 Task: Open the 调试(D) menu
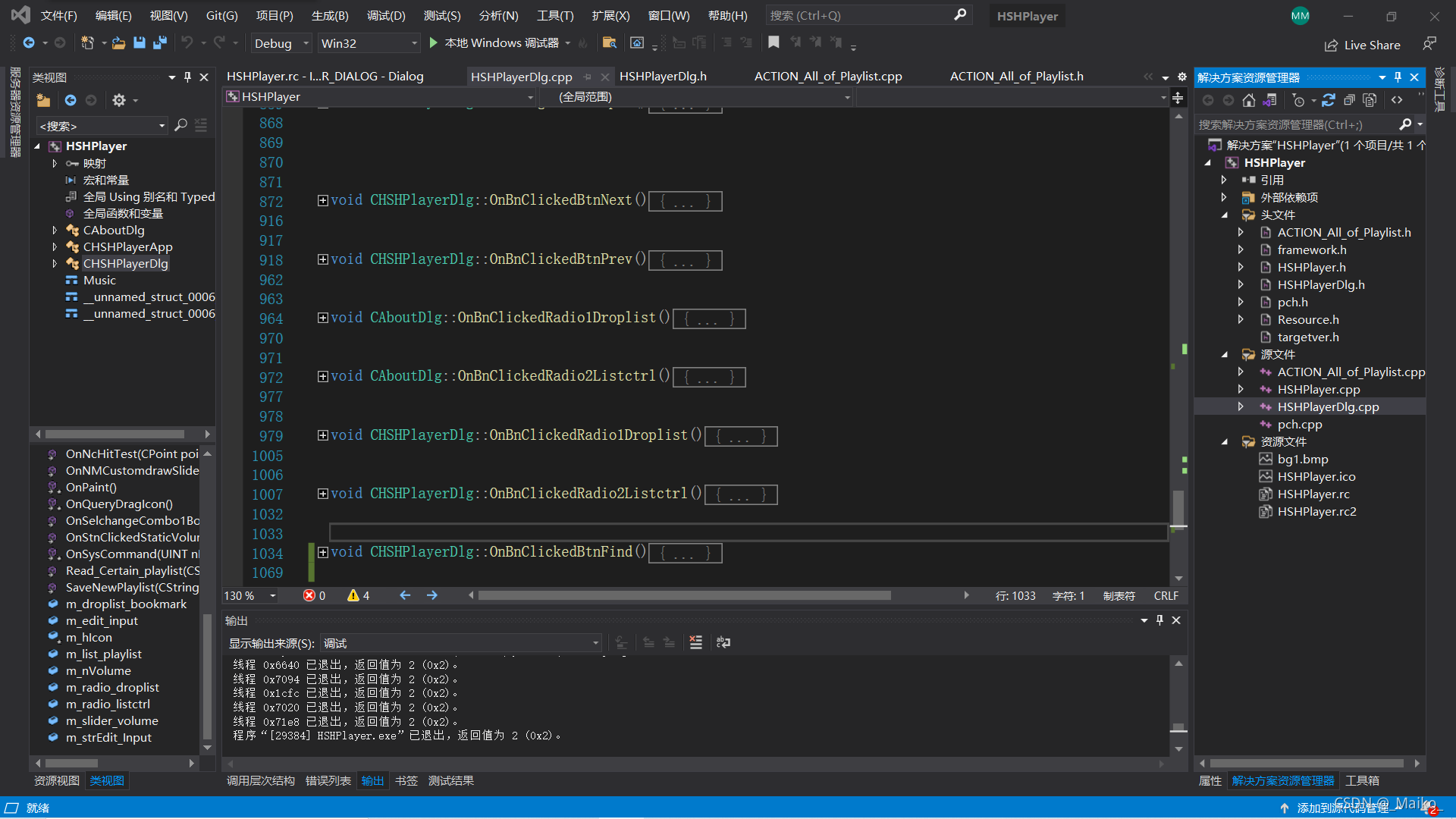tap(386, 15)
